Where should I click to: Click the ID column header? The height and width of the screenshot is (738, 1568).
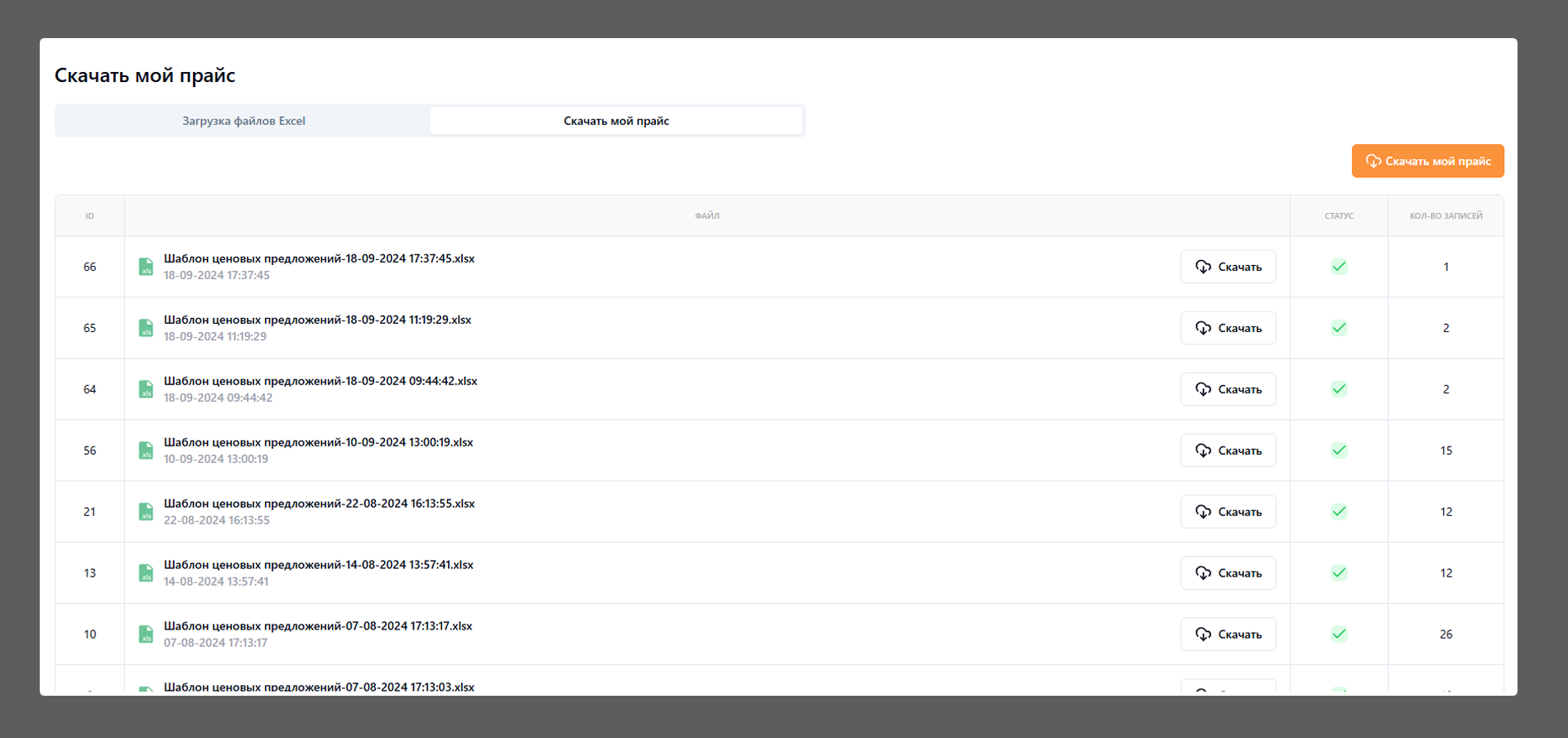click(x=89, y=216)
